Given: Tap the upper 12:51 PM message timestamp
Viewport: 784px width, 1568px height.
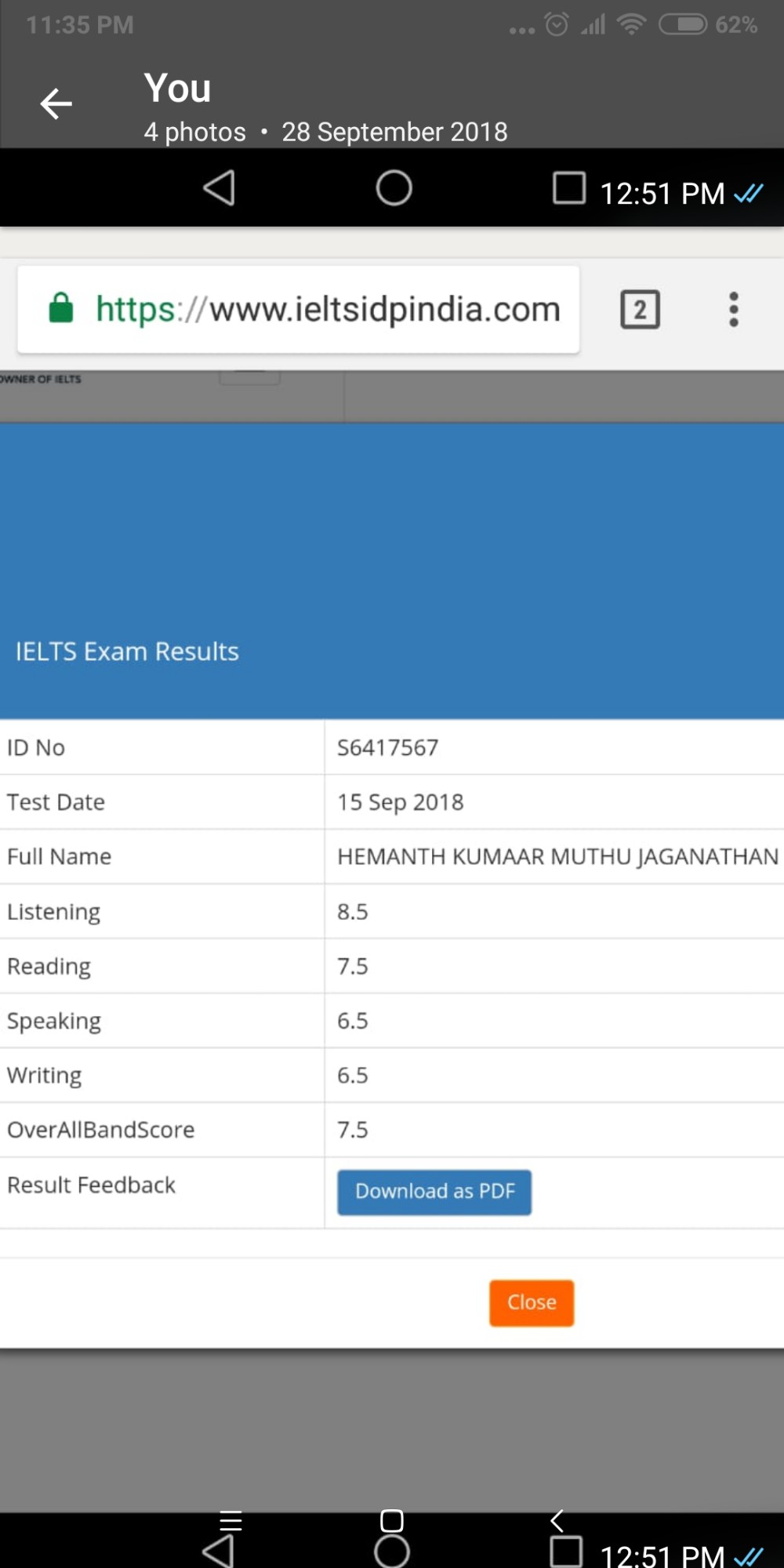Looking at the screenshot, I should pyautogui.click(x=662, y=194).
